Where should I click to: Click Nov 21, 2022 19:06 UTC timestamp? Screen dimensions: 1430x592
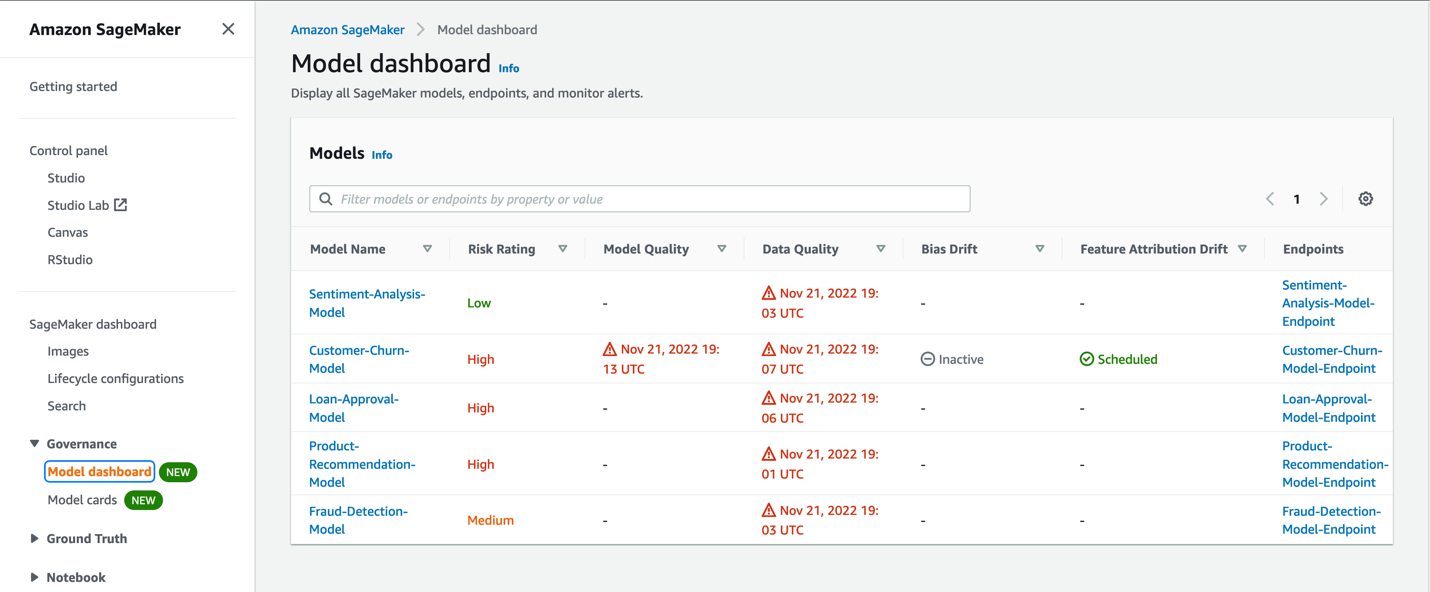(x=820, y=408)
